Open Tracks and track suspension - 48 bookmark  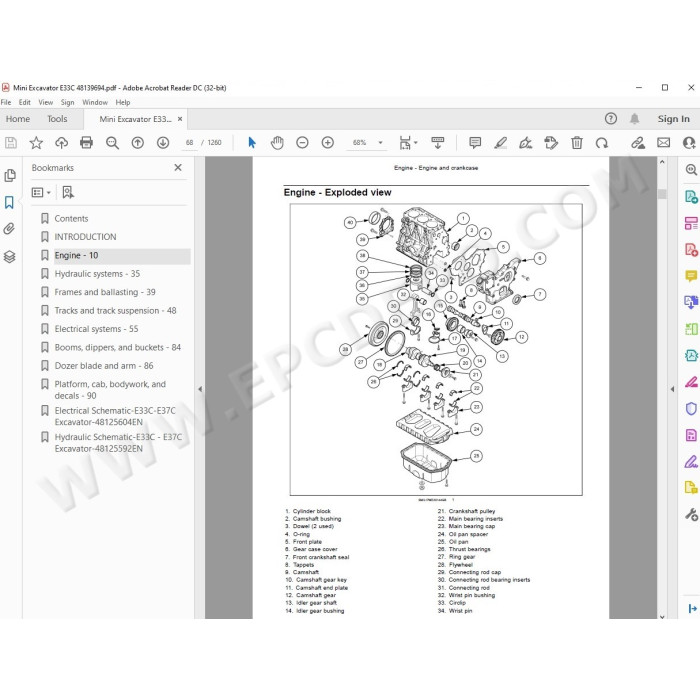[115, 310]
